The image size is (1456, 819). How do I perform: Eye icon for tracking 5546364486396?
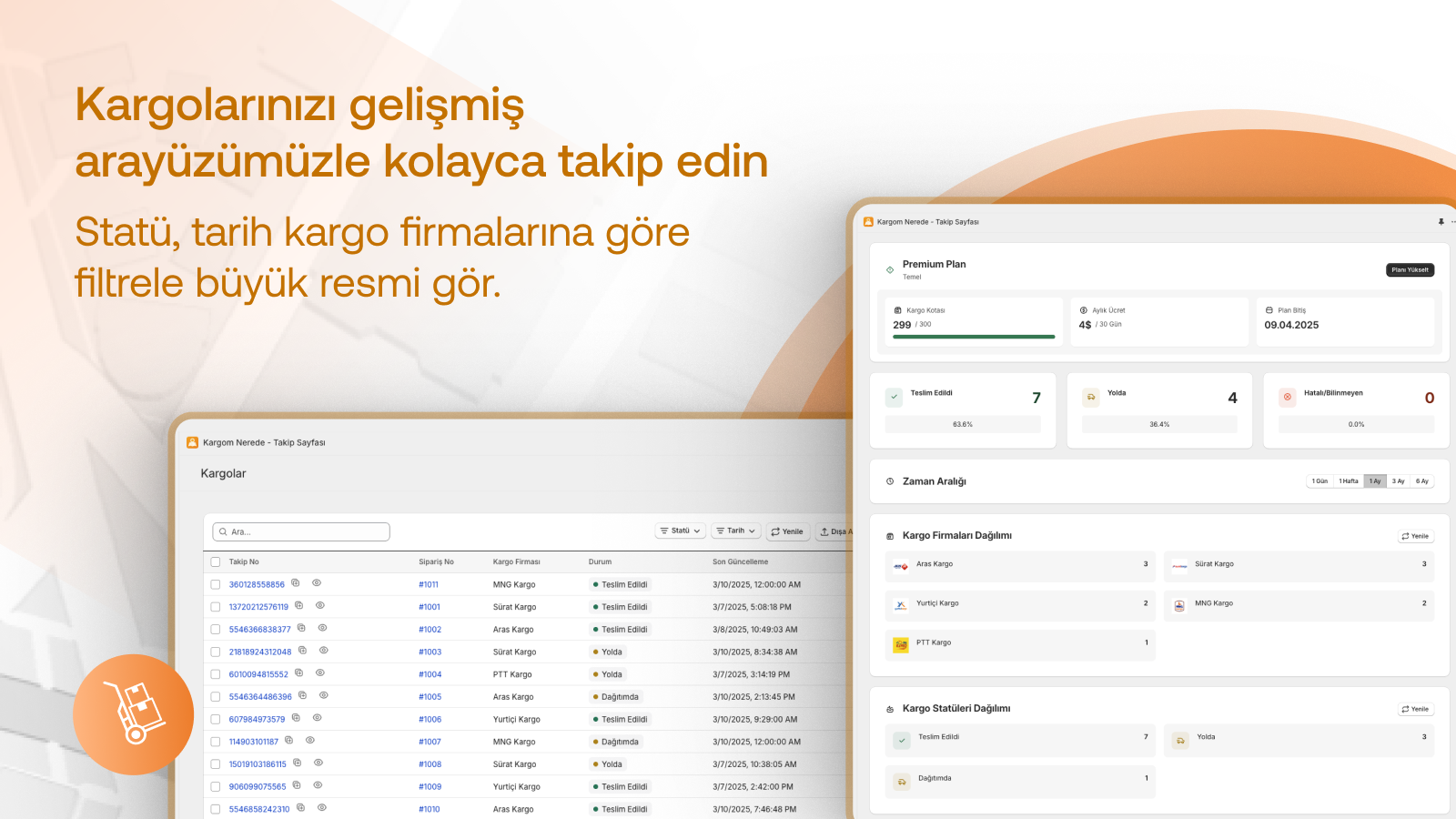coord(323,695)
